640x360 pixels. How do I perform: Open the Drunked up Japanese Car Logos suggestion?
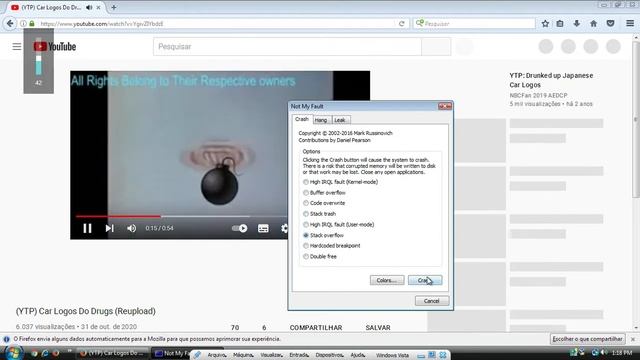click(551, 80)
